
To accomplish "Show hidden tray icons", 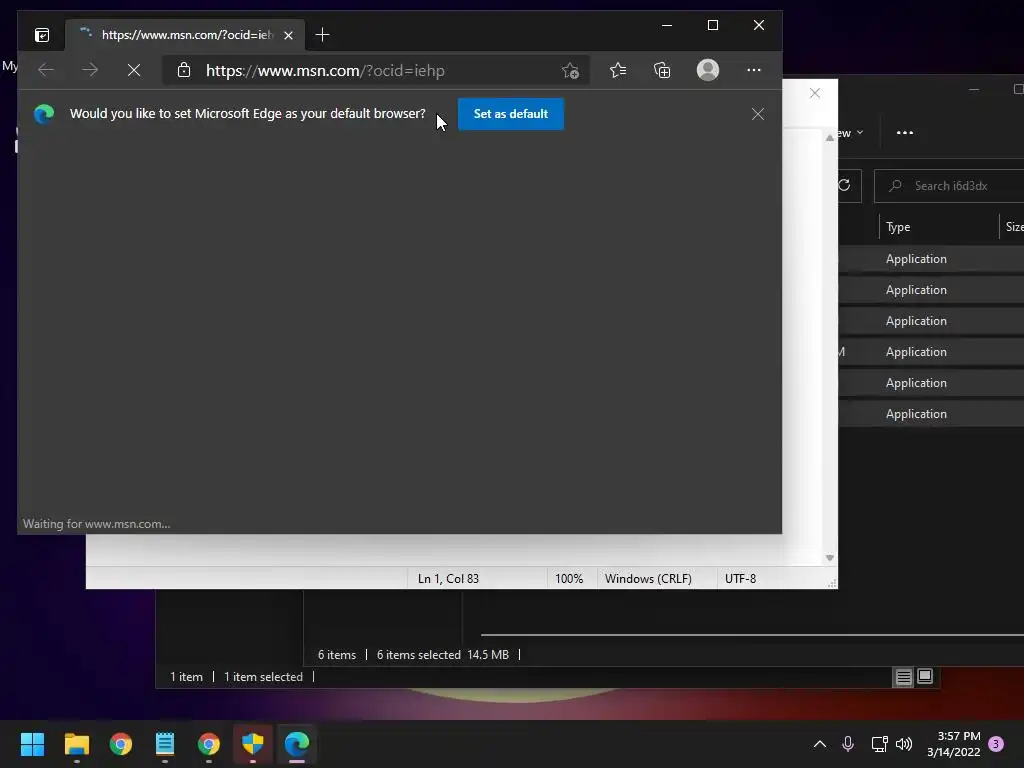I will point(820,744).
